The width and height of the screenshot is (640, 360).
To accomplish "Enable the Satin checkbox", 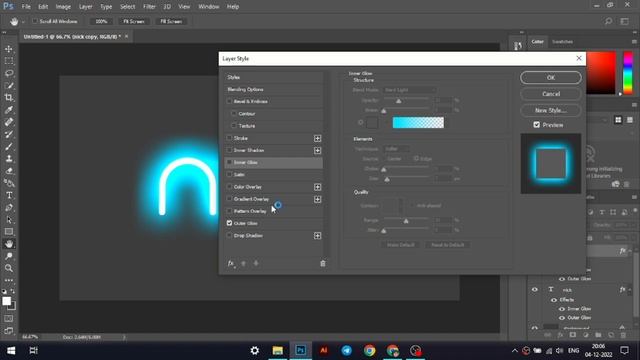I will [x=229, y=174].
